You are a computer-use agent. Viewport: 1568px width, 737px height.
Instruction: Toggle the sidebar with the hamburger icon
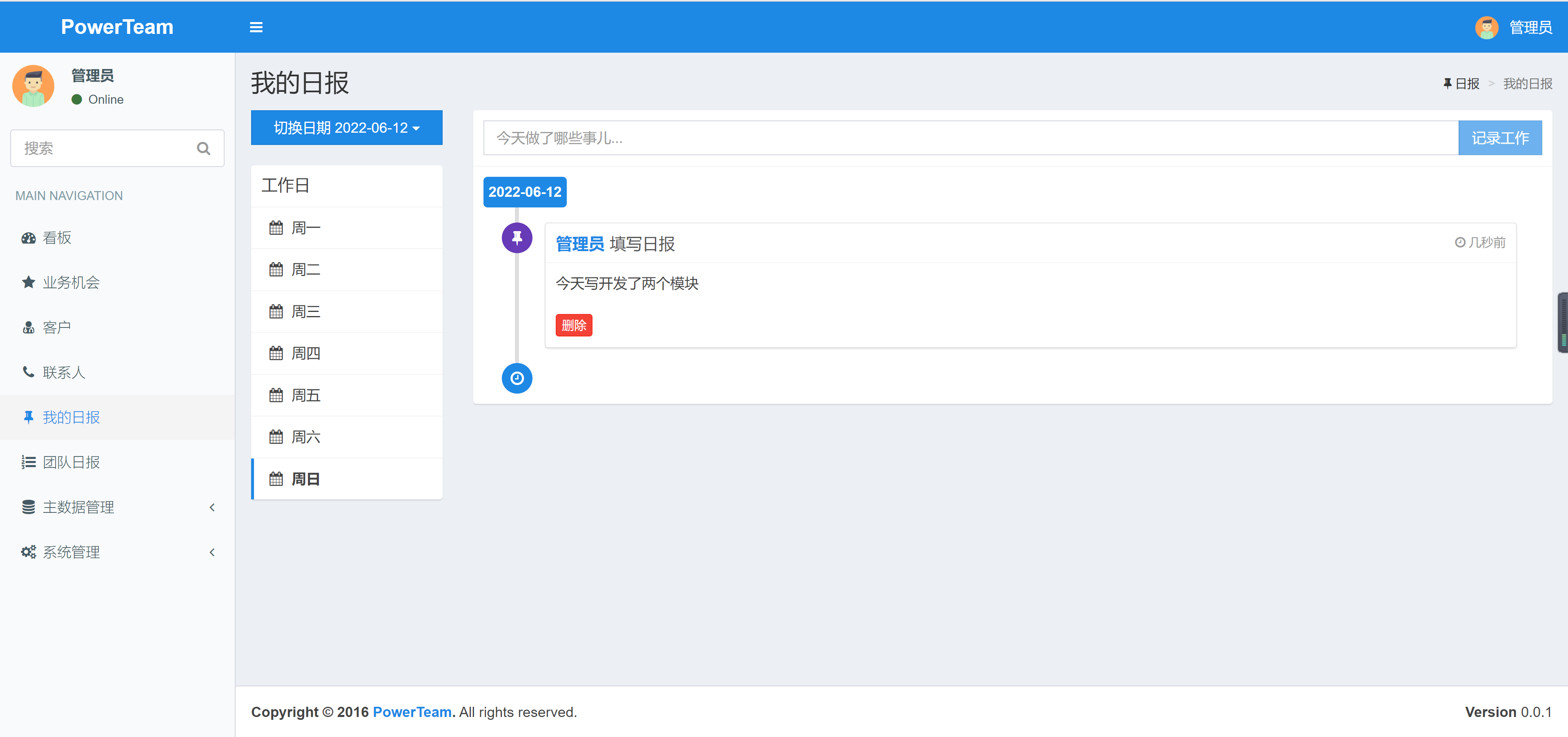[256, 27]
